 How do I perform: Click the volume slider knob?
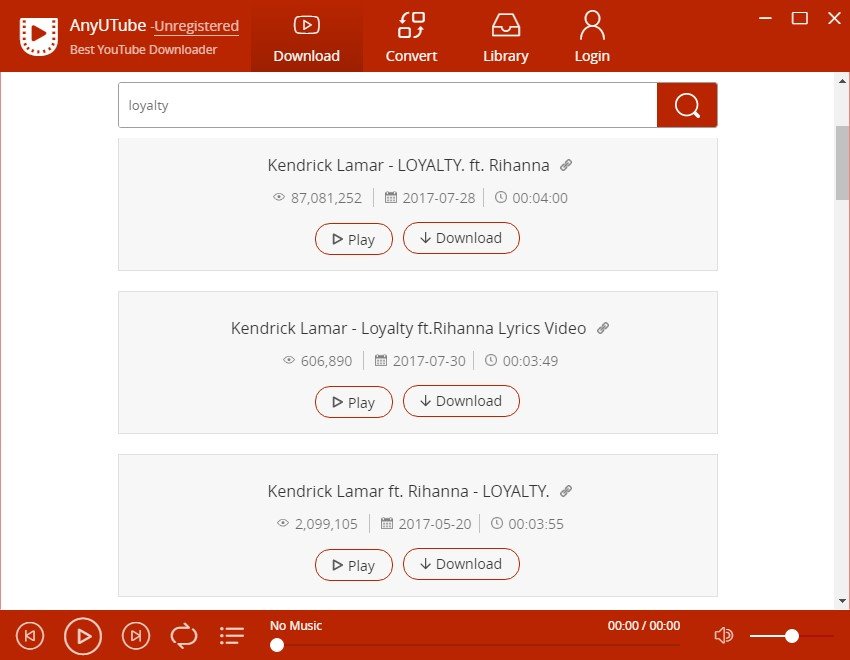coord(792,636)
